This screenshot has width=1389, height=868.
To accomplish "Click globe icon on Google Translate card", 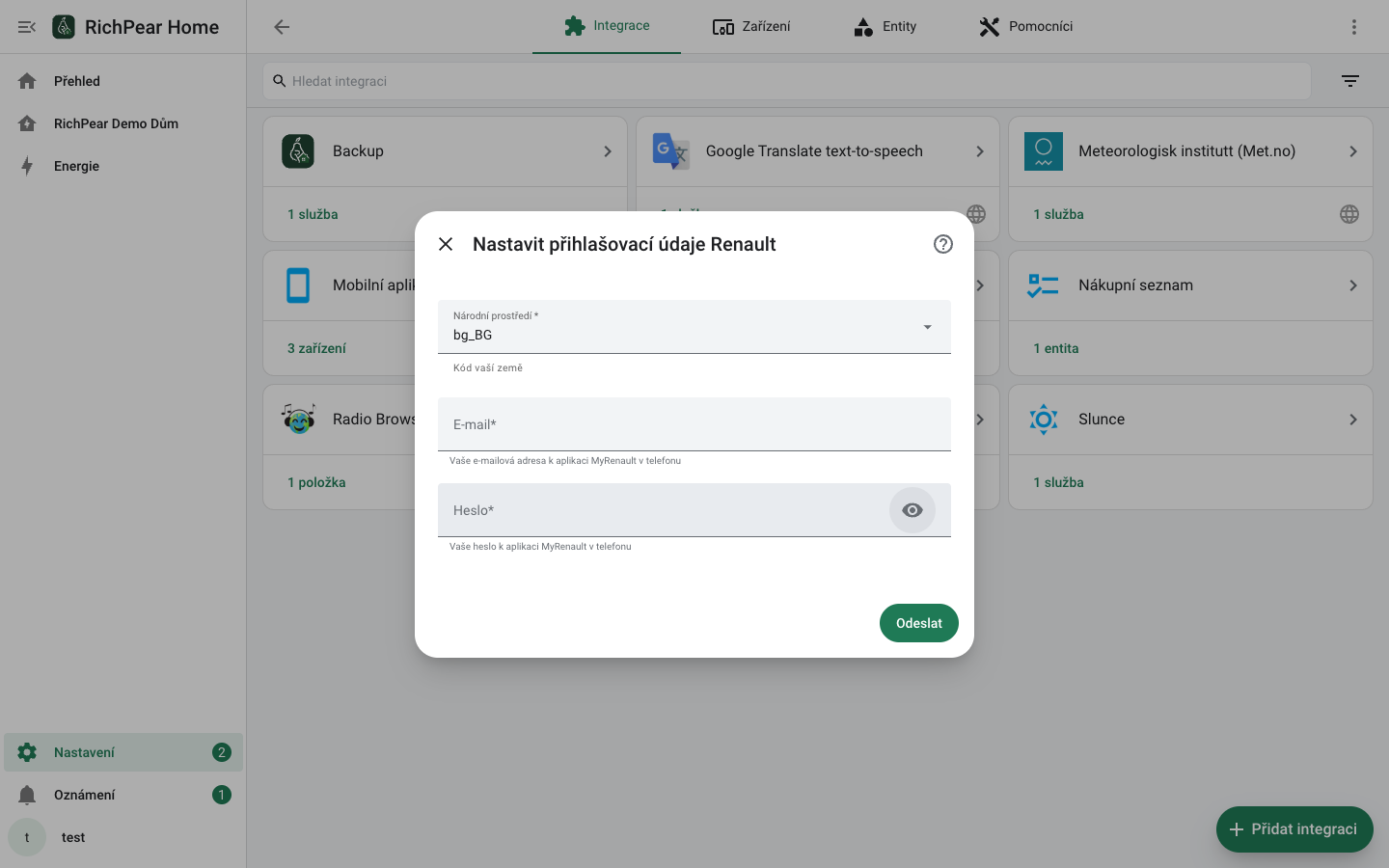I will tap(976, 214).
